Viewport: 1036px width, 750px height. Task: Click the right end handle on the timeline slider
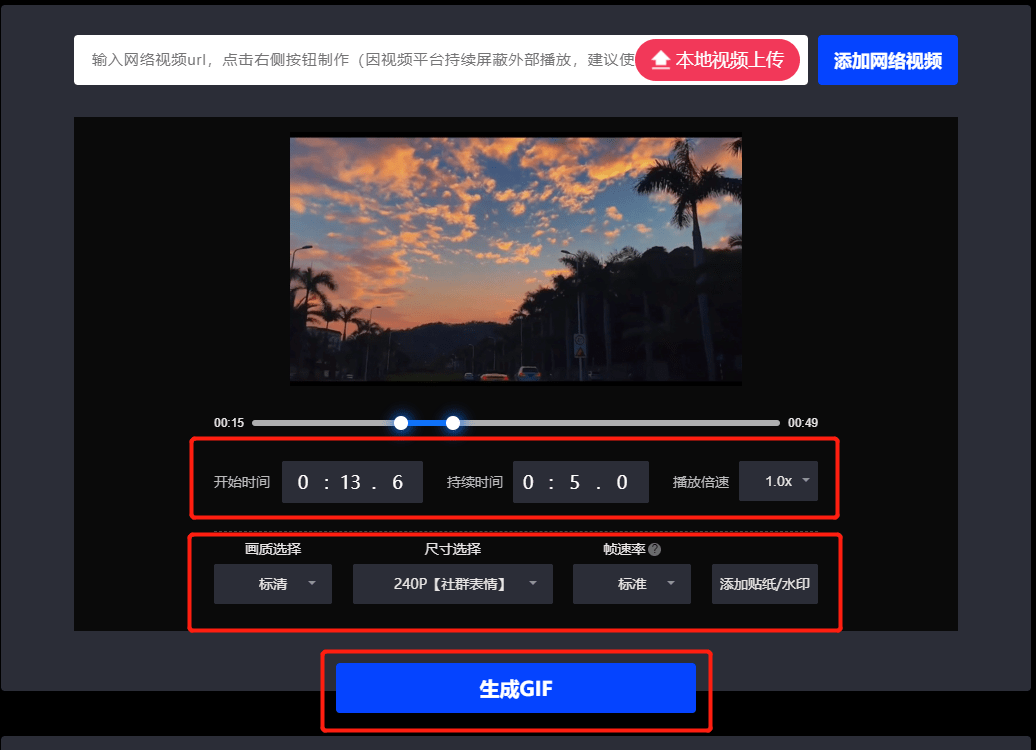[x=453, y=423]
